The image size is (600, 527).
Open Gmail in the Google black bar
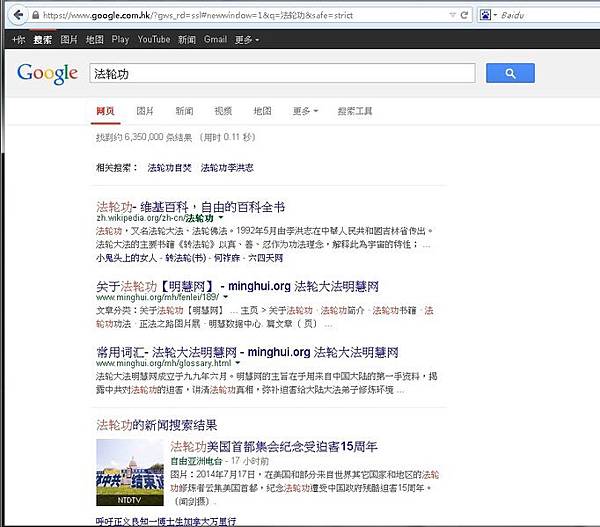(215, 39)
